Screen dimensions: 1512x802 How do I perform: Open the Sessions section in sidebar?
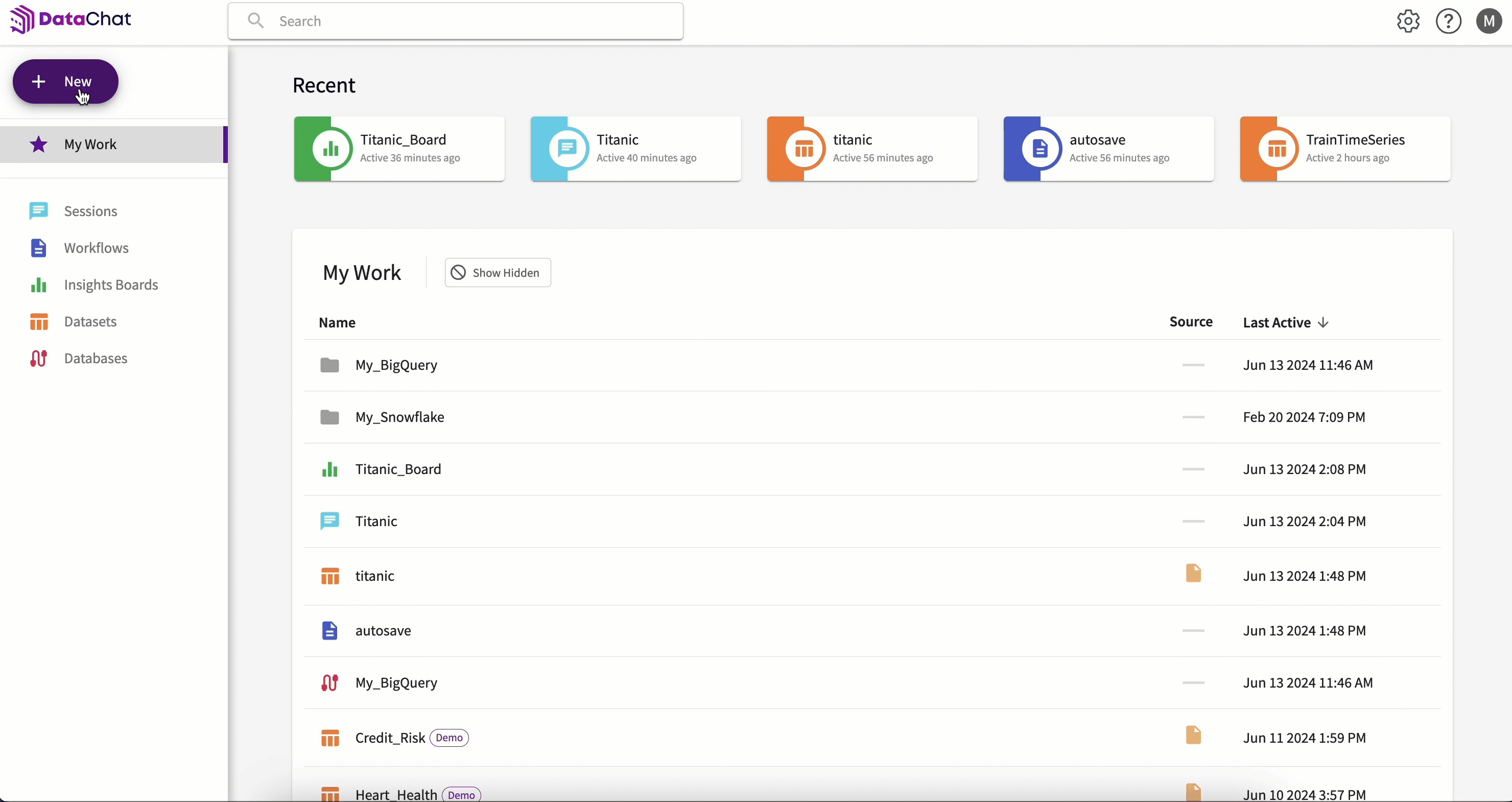[x=90, y=211]
